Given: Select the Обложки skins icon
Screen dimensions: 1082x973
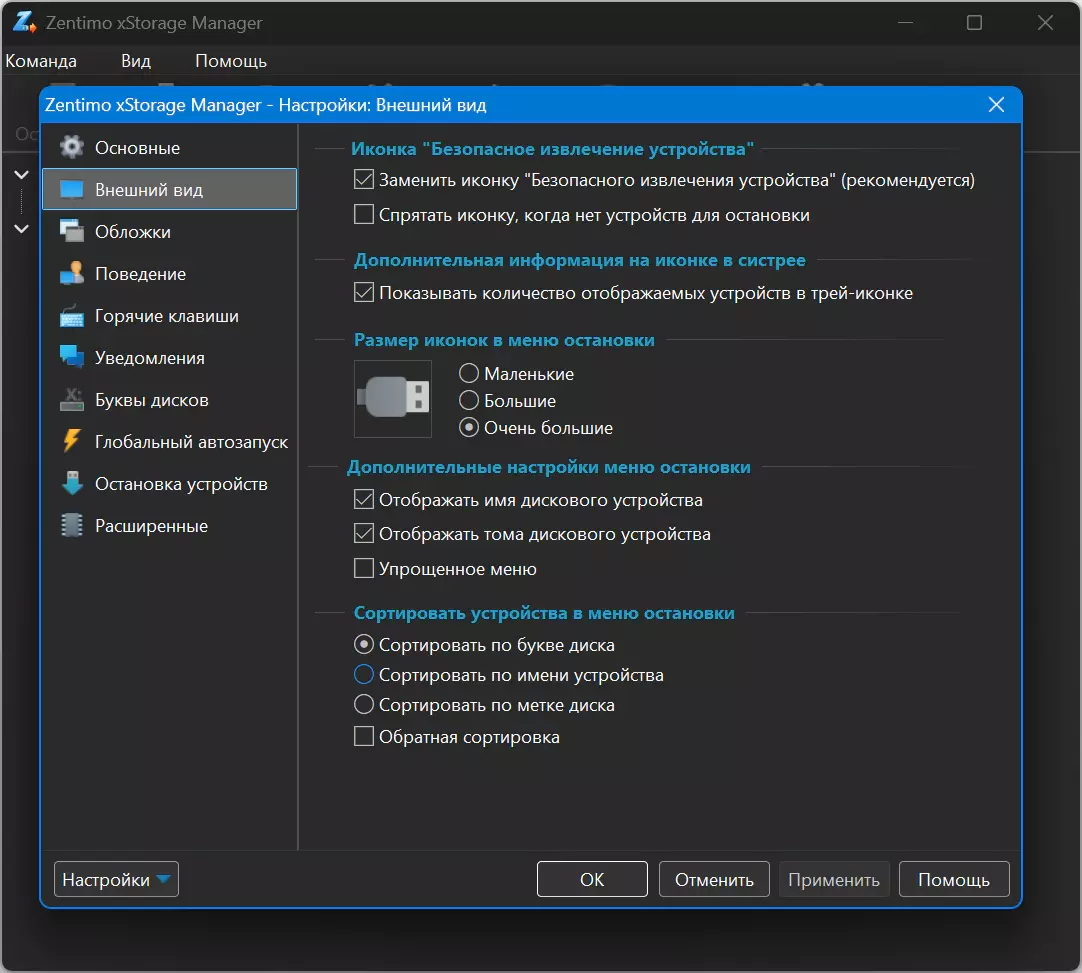Looking at the screenshot, I should point(72,231).
